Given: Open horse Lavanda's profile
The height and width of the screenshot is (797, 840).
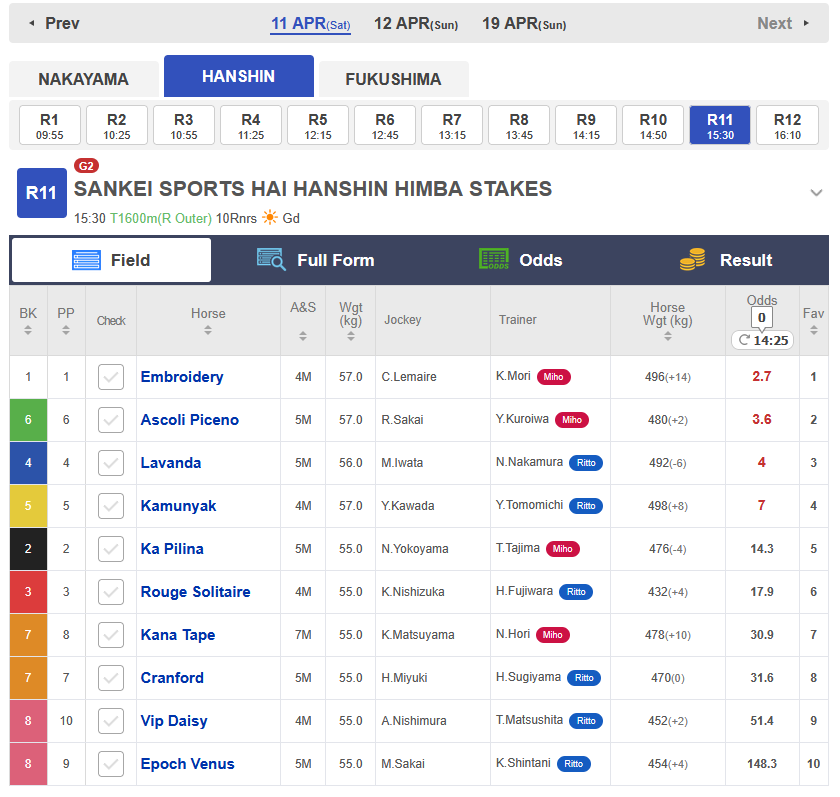Looking at the screenshot, I should (x=171, y=463).
